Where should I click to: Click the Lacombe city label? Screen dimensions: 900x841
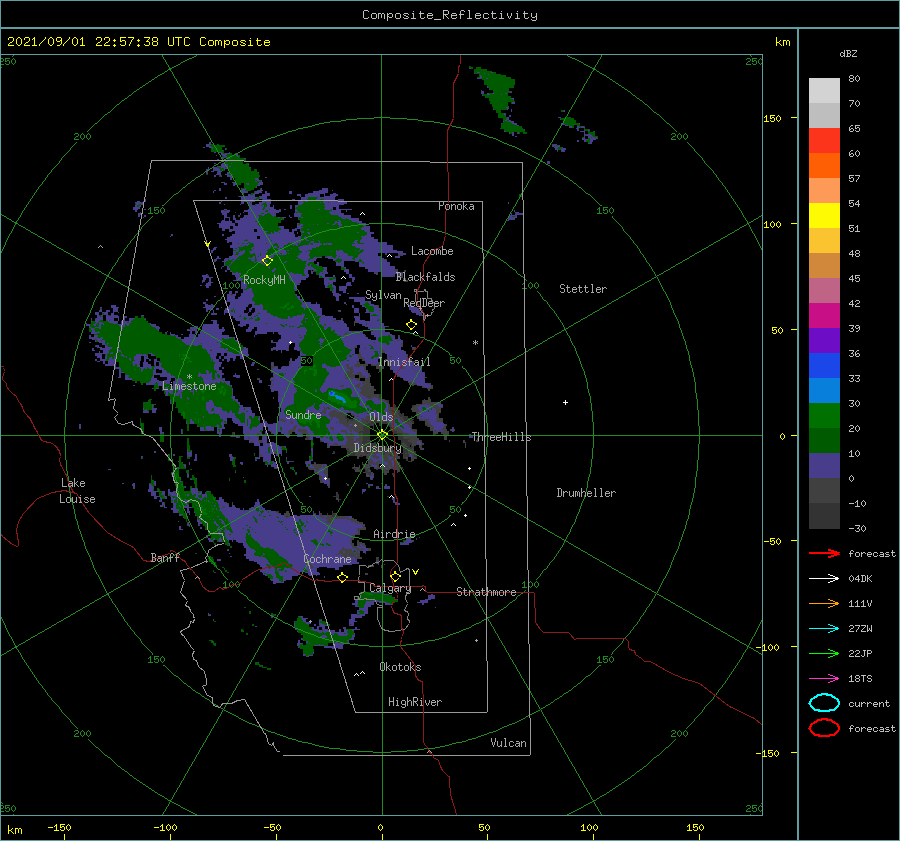pyautogui.click(x=432, y=251)
